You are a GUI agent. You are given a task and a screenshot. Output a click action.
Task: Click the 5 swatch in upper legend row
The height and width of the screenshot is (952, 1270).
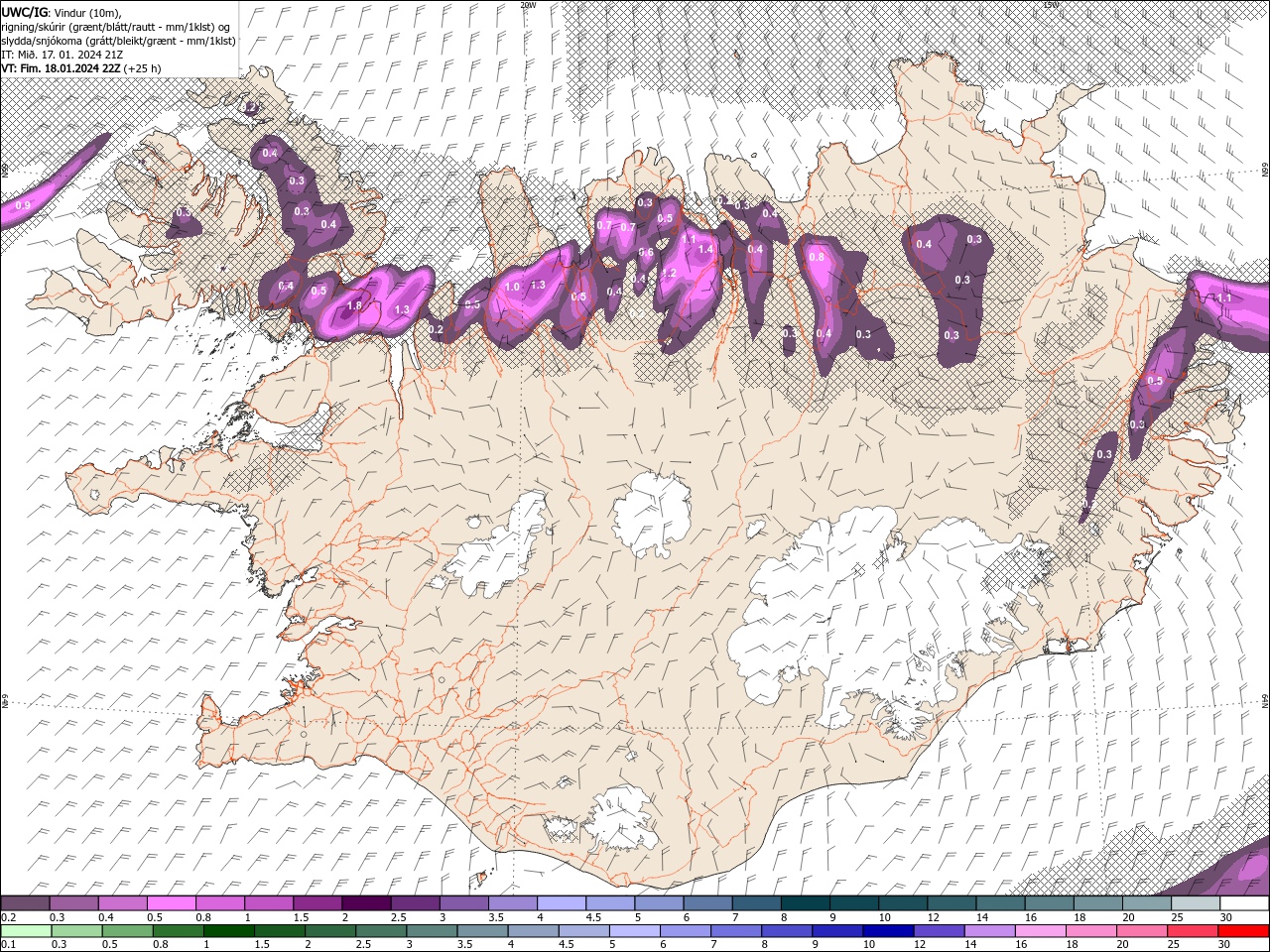click(x=659, y=903)
